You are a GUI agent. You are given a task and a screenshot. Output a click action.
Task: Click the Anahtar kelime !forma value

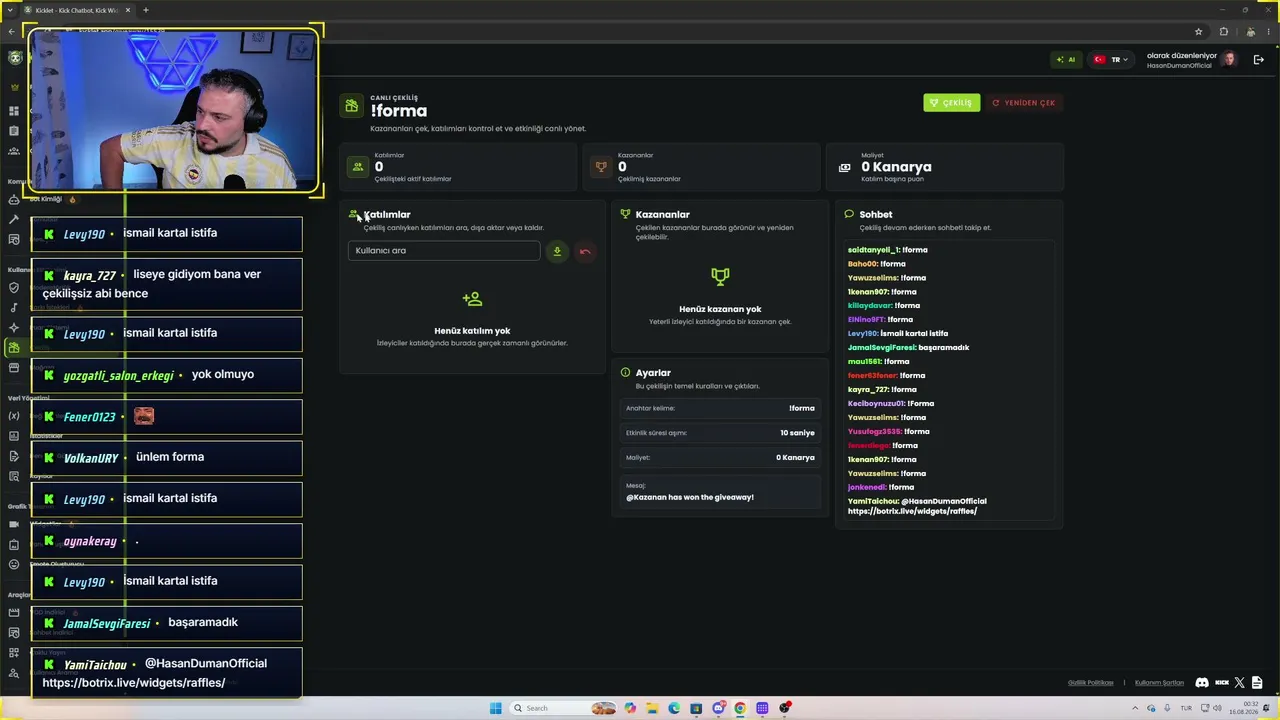point(802,408)
